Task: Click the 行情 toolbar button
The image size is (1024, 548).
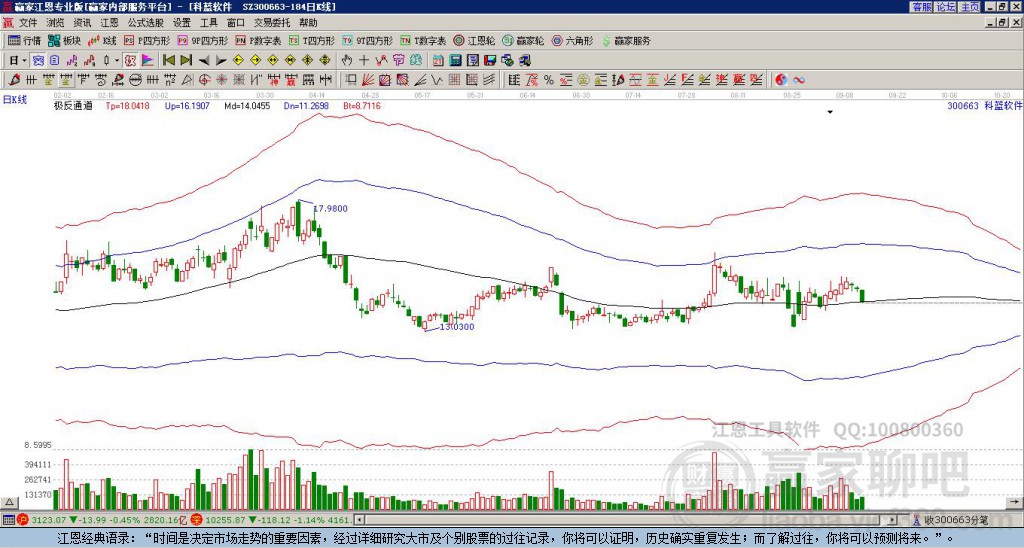Action: [x=24, y=40]
